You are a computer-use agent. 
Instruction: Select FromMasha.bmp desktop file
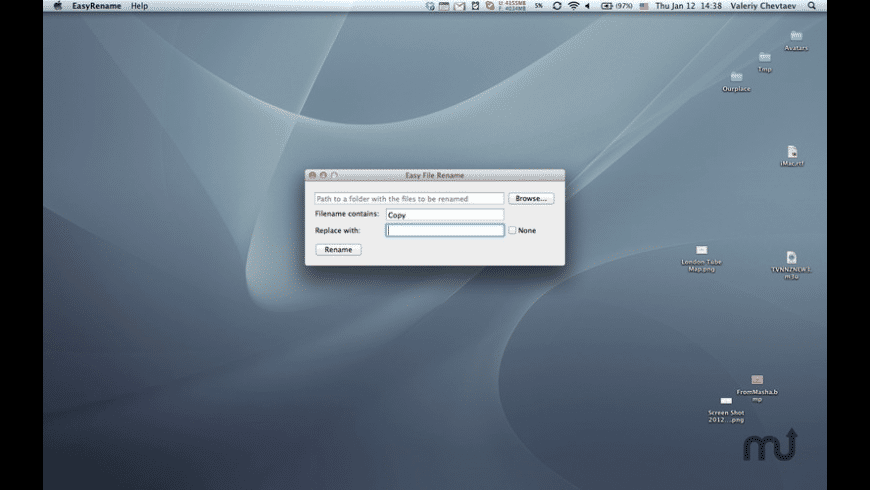(757, 388)
